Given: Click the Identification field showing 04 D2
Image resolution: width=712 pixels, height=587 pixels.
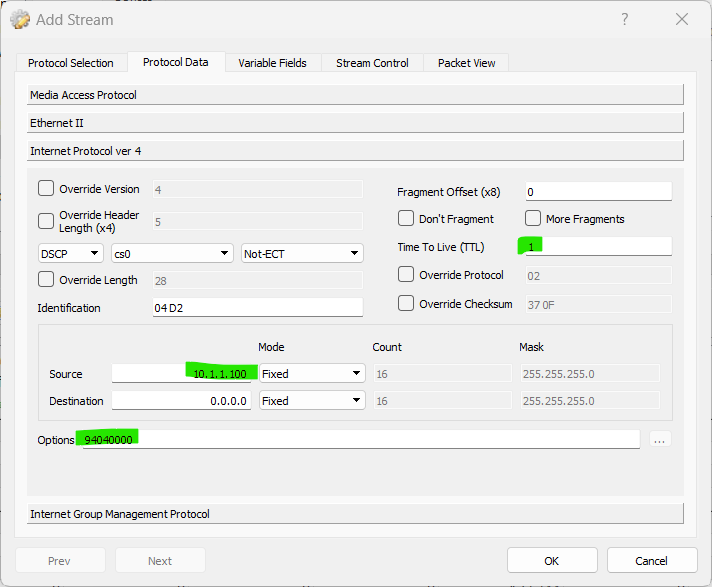Looking at the screenshot, I should tap(258, 307).
